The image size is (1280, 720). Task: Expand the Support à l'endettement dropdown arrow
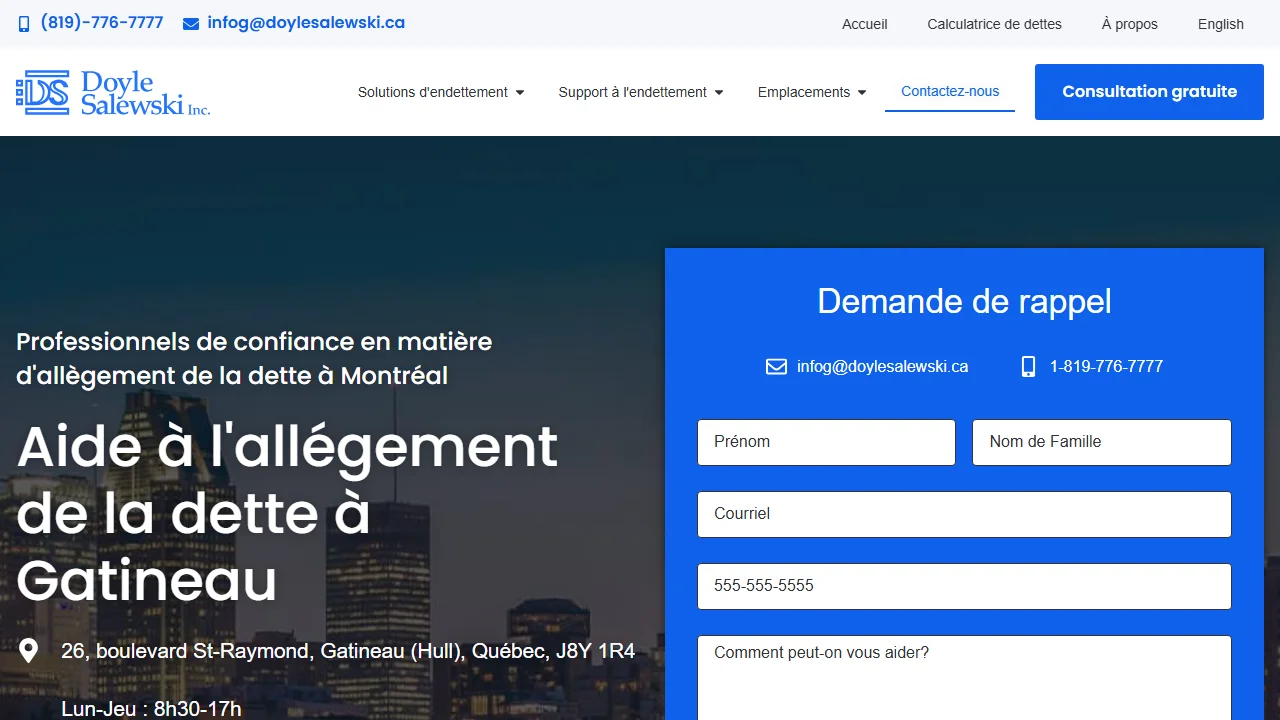[x=719, y=92]
